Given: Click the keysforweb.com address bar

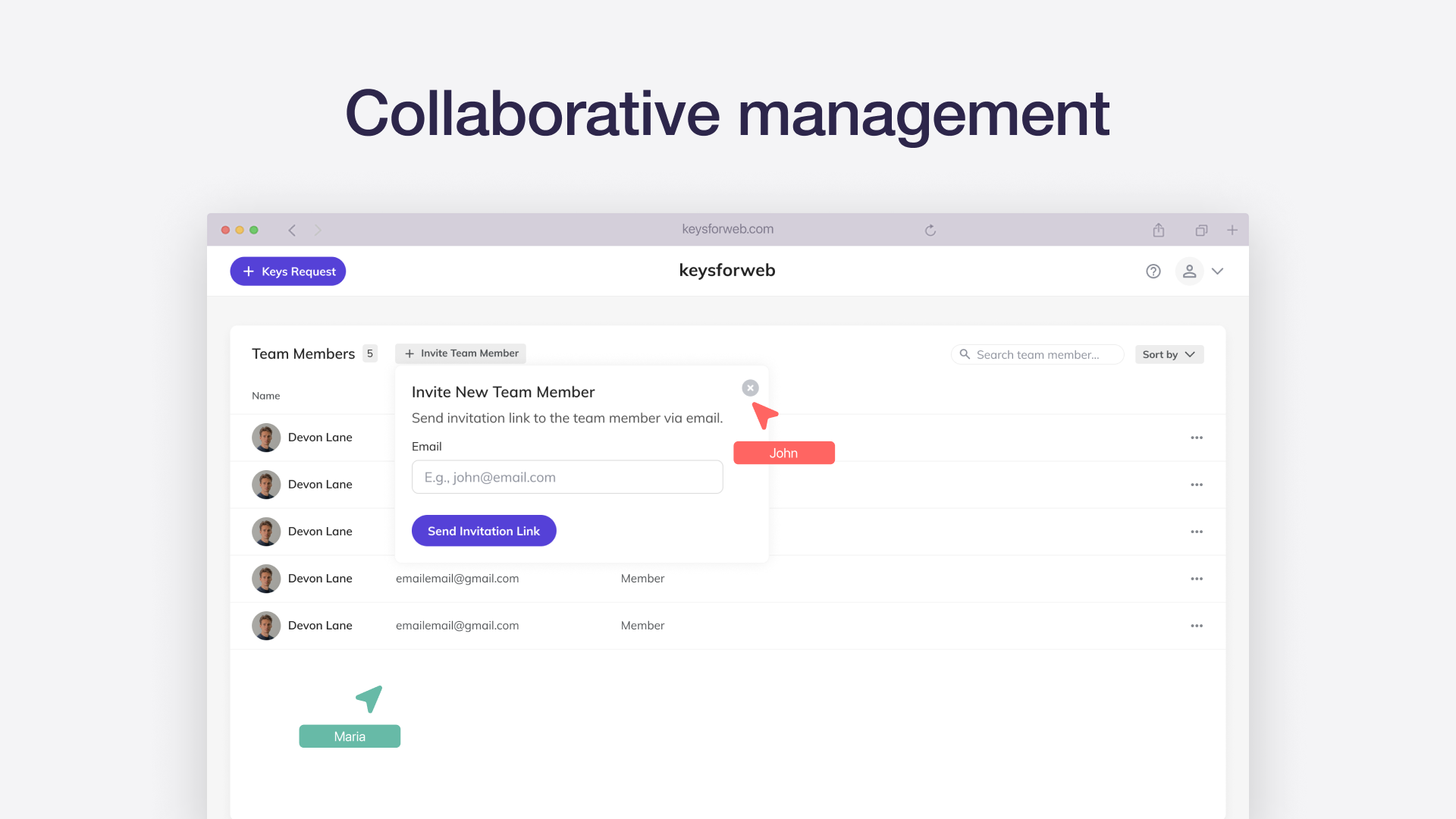Looking at the screenshot, I should (727, 229).
